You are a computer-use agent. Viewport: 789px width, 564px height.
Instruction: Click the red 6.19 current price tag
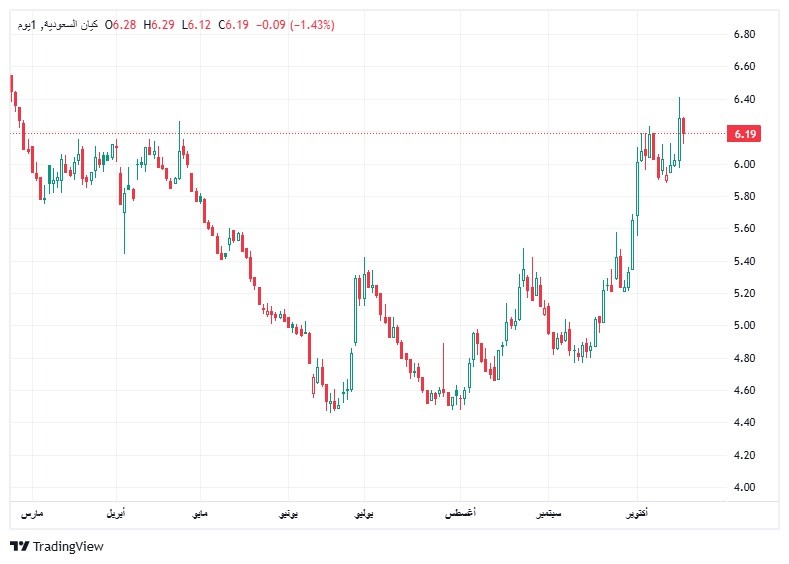744,133
